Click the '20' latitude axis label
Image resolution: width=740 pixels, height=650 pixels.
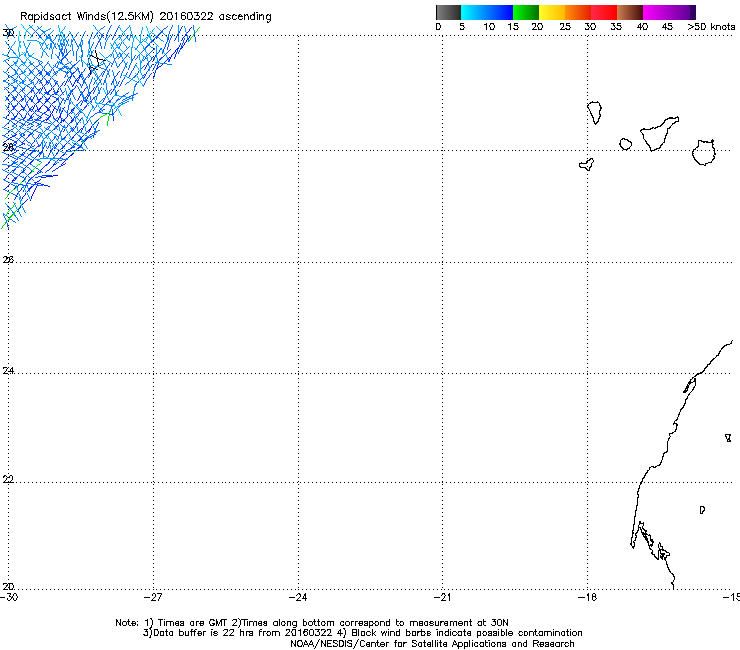pos(8,586)
